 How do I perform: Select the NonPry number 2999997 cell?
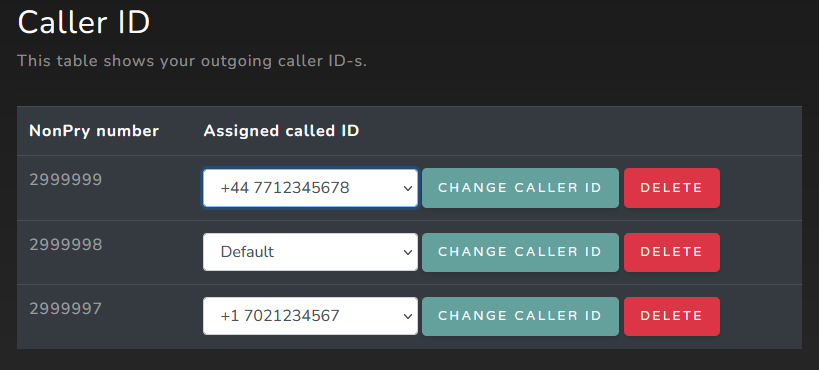66,309
